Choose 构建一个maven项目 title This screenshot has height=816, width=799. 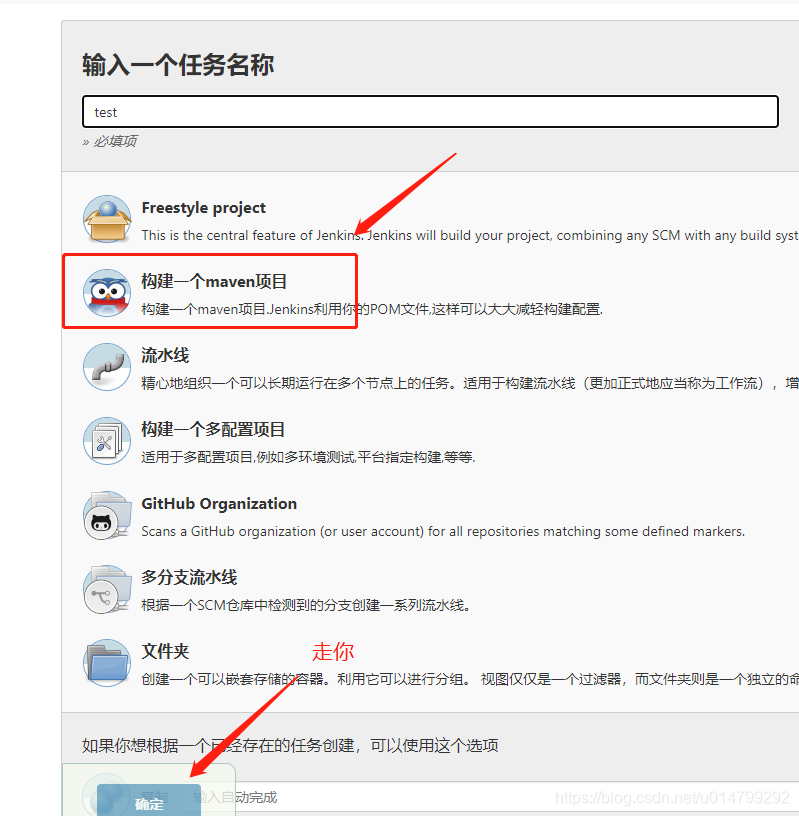tap(214, 282)
